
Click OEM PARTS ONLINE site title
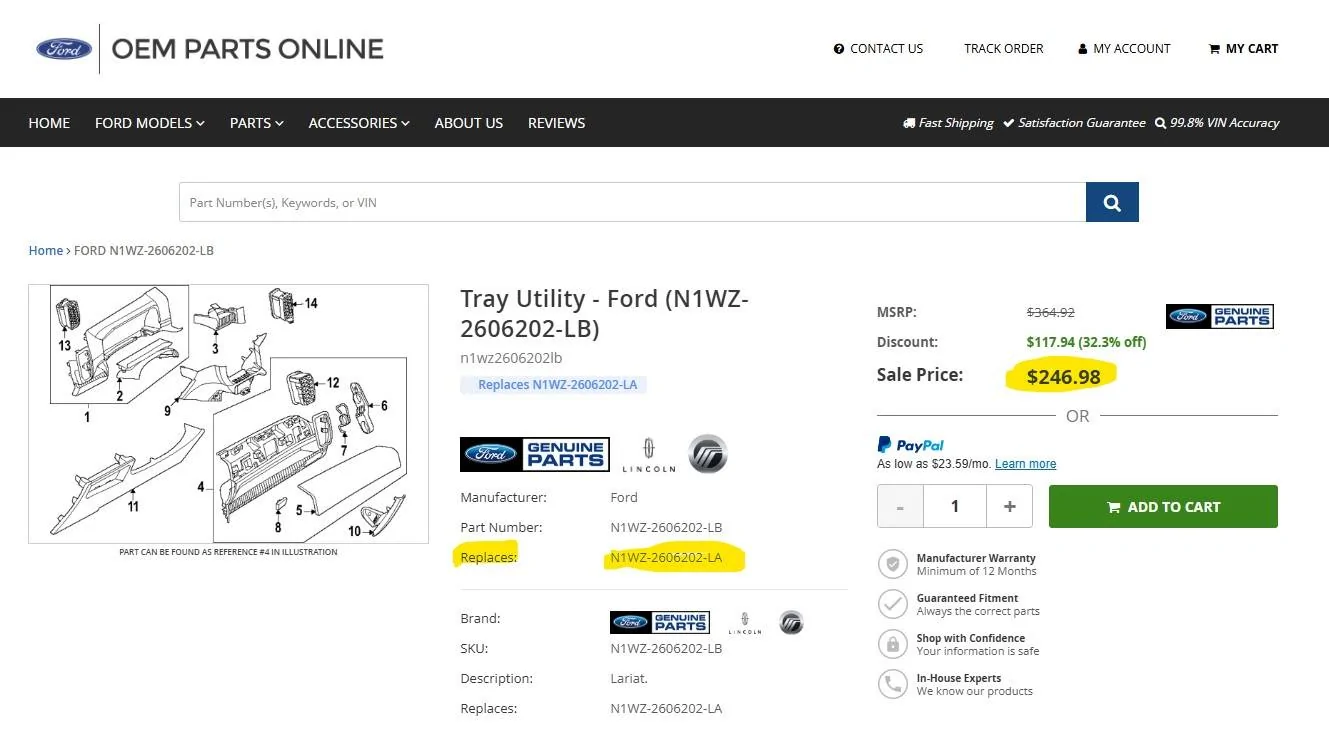(248, 49)
